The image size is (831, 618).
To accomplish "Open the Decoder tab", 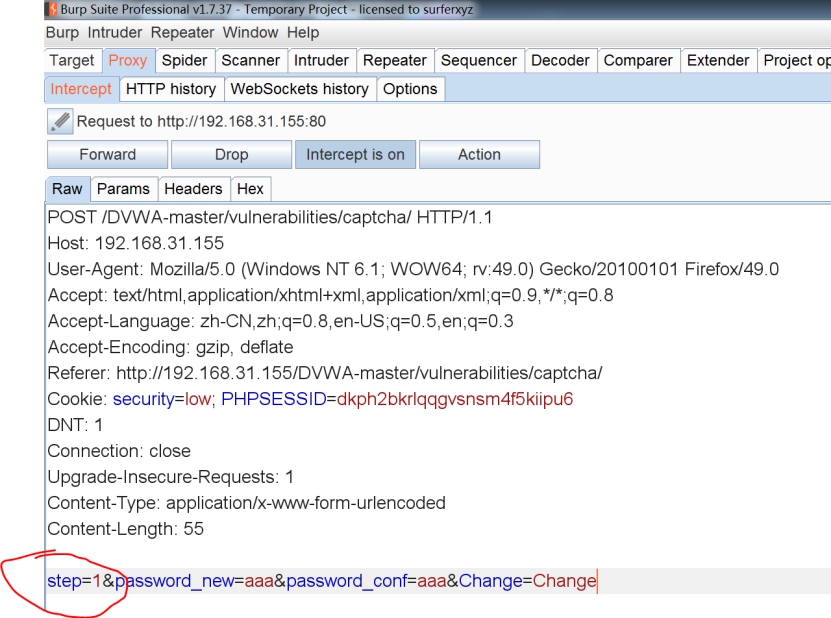I will [x=560, y=60].
